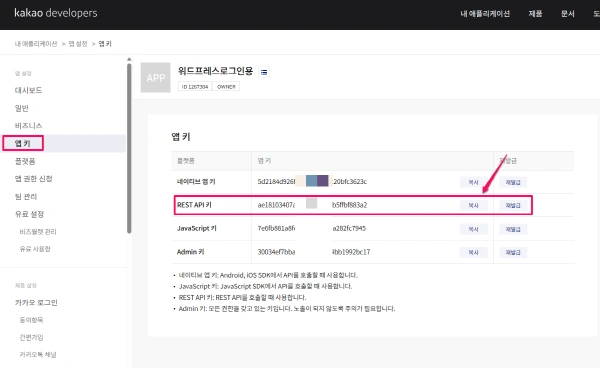Open 간편가입 sub-item

[x=31, y=337]
